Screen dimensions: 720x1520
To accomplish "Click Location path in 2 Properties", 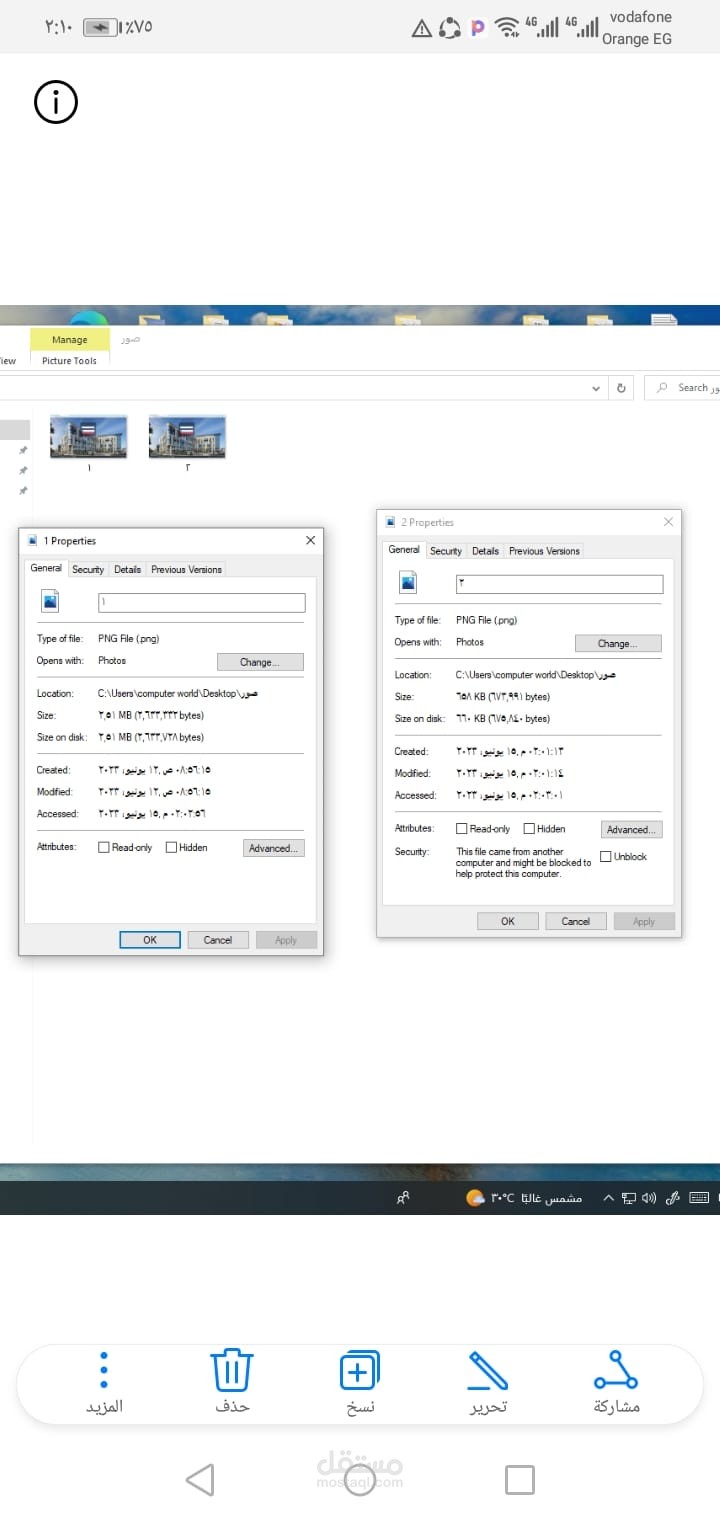I will coord(535,675).
